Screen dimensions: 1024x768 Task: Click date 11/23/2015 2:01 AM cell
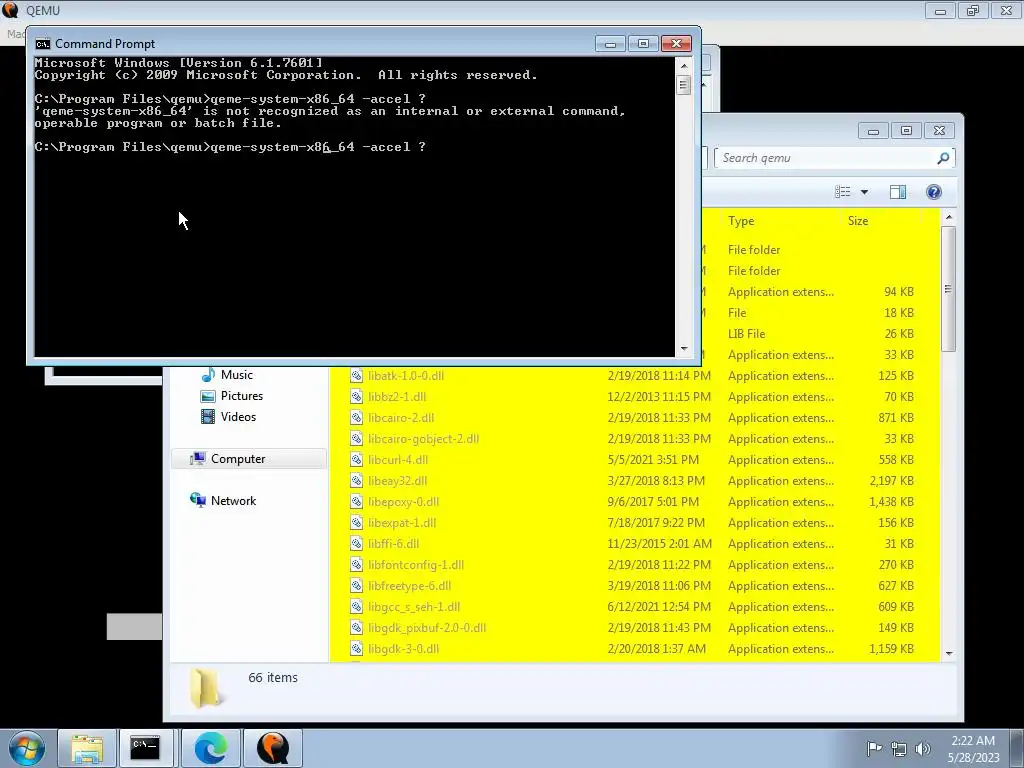pyautogui.click(x=660, y=543)
